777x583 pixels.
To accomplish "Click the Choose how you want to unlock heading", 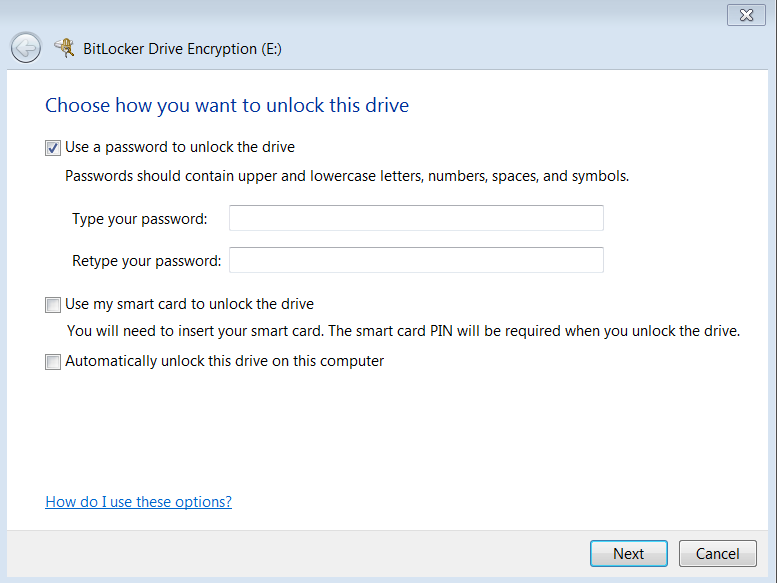I will (x=227, y=105).
